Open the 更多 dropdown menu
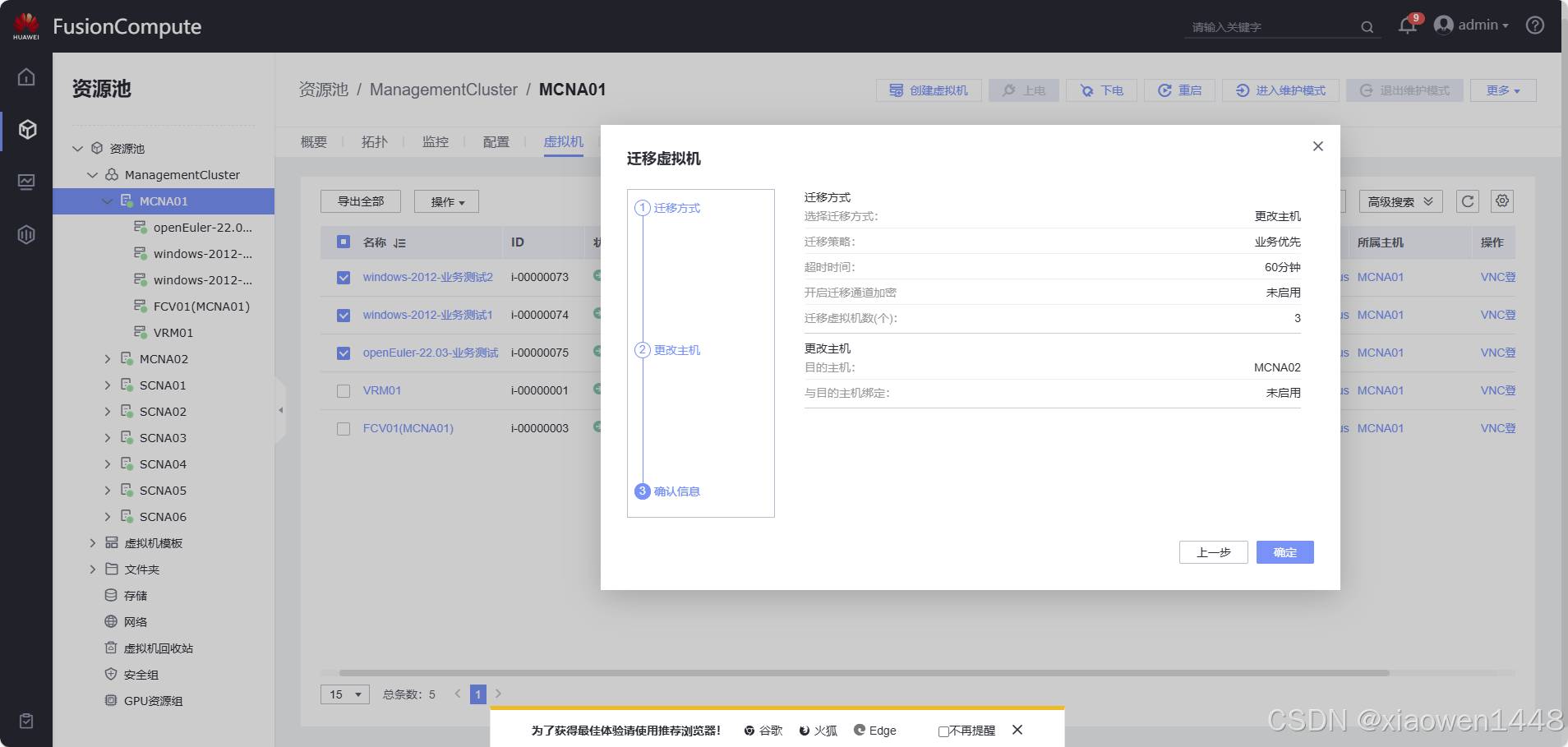 (x=1502, y=90)
